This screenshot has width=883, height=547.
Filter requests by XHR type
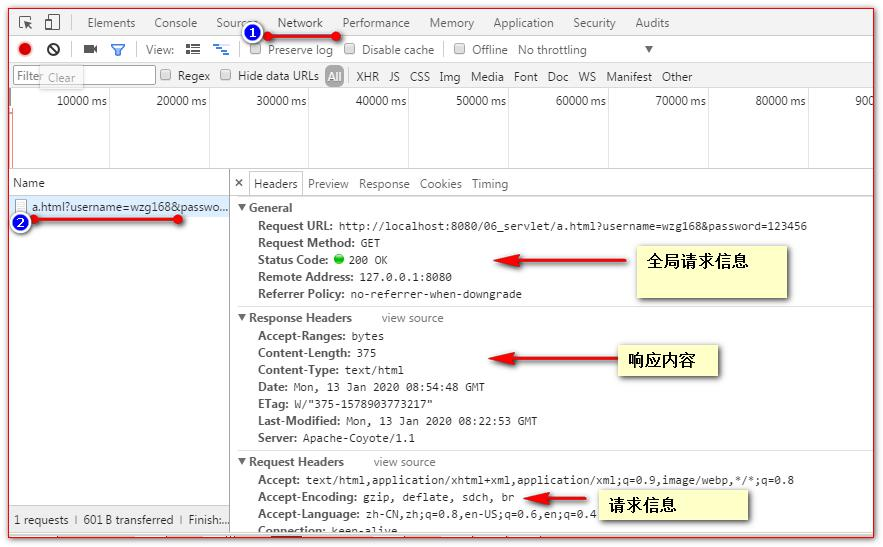click(x=368, y=76)
